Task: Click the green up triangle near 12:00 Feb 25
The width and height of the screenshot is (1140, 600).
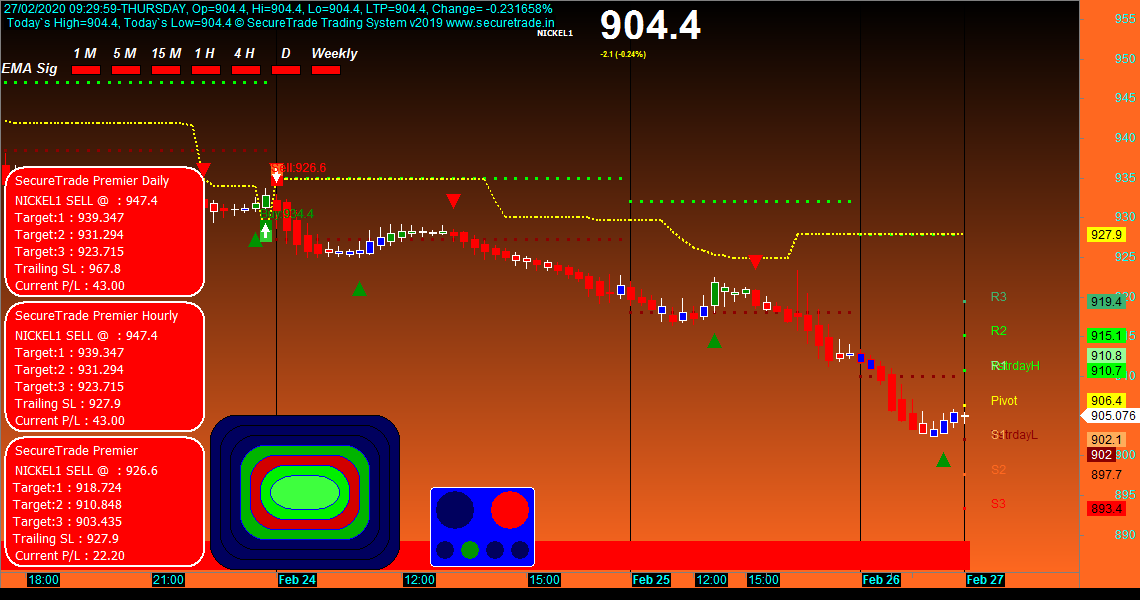Action: coord(715,341)
